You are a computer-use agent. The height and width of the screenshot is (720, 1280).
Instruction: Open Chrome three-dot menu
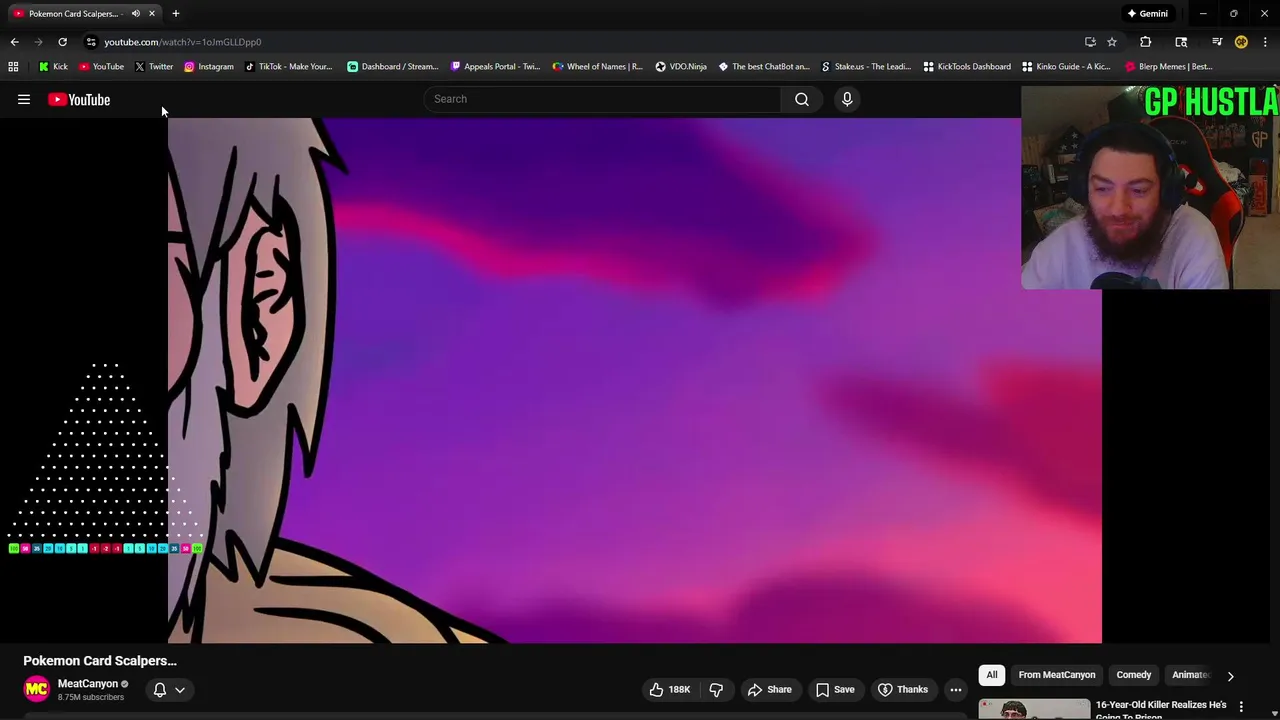point(1265,42)
